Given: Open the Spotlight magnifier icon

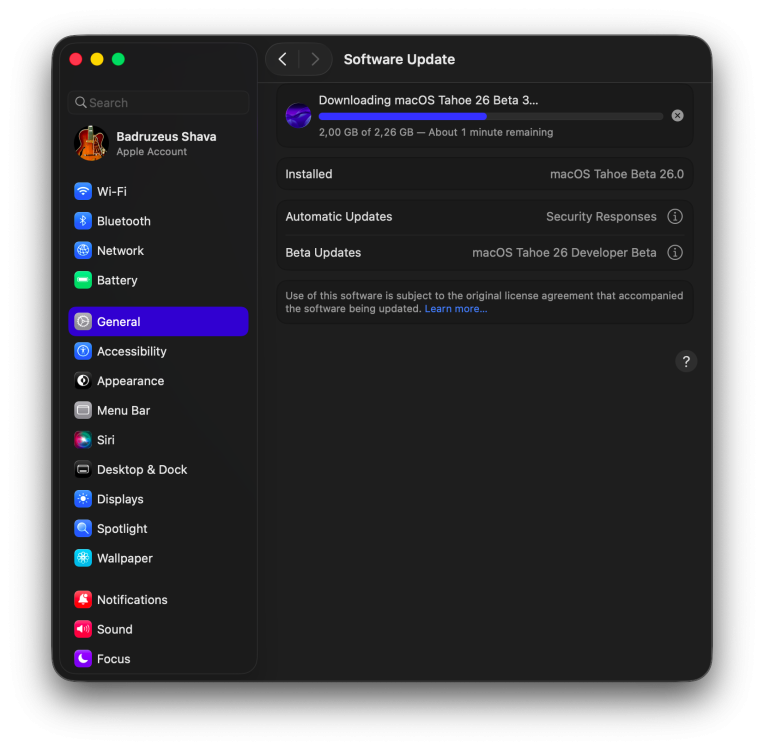Looking at the screenshot, I should click(x=83, y=529).
